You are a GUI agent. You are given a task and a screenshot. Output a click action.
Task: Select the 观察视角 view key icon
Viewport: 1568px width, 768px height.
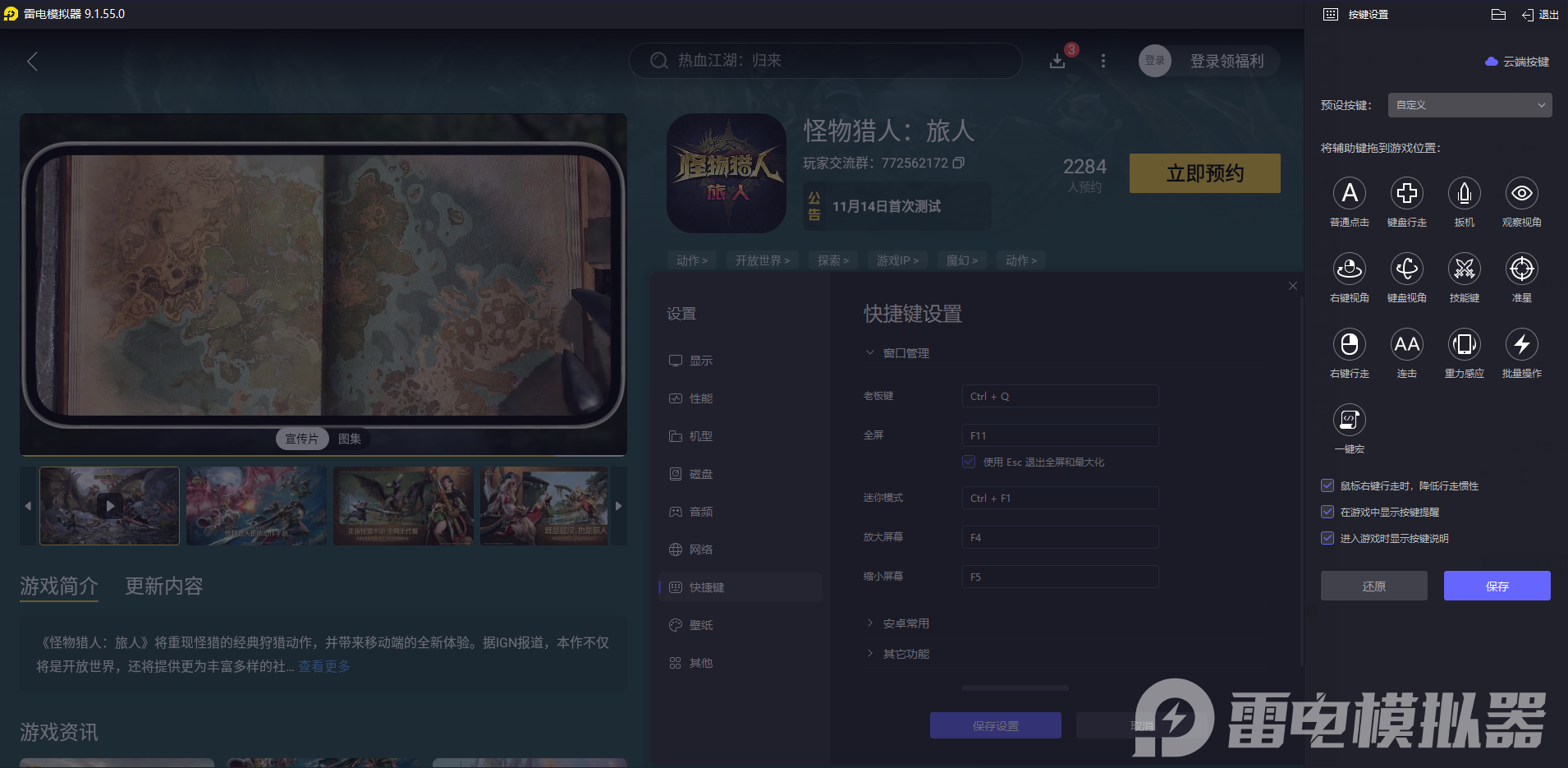pos(1521,194)
